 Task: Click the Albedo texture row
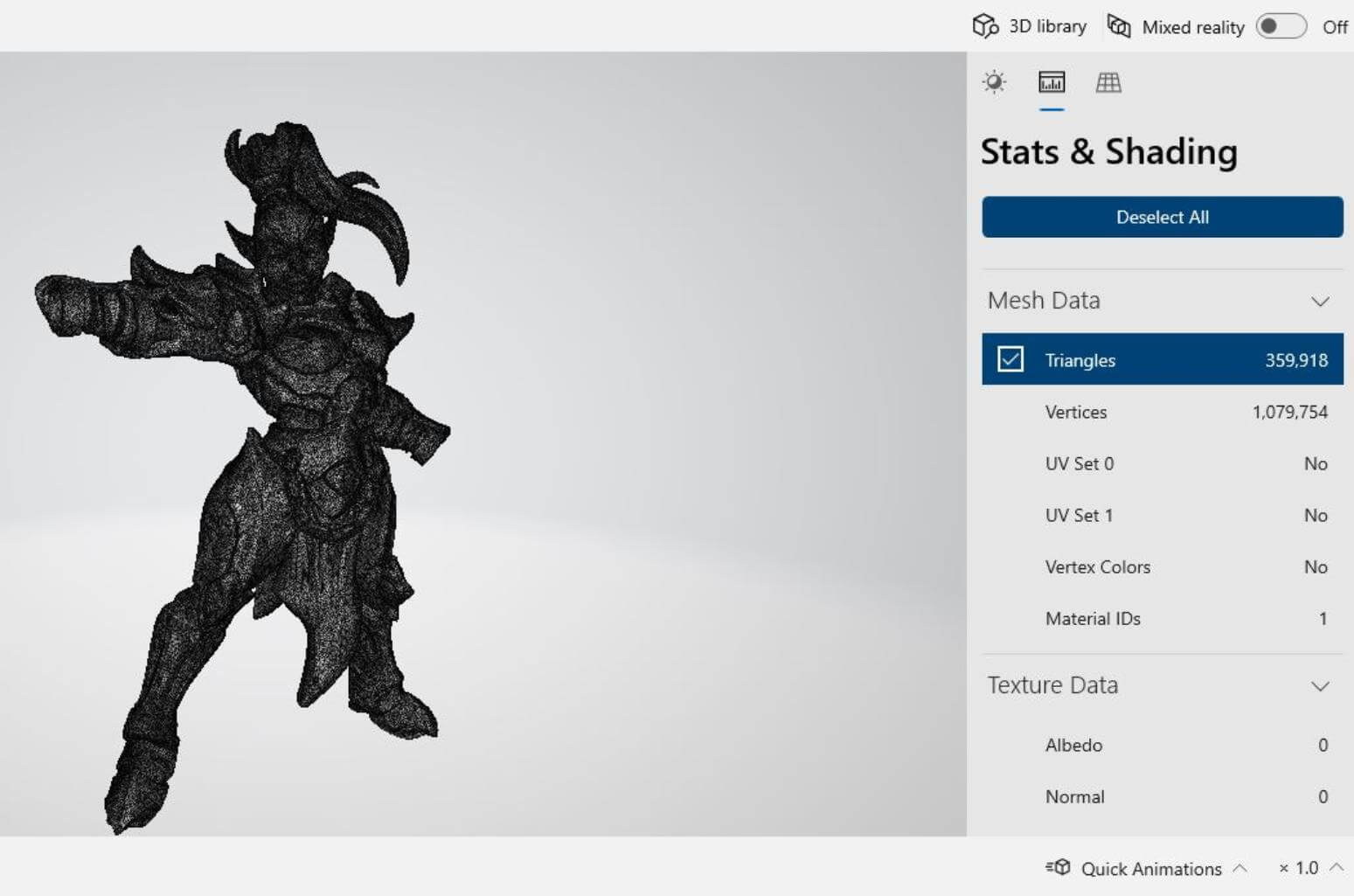[x=1162, y=745]
